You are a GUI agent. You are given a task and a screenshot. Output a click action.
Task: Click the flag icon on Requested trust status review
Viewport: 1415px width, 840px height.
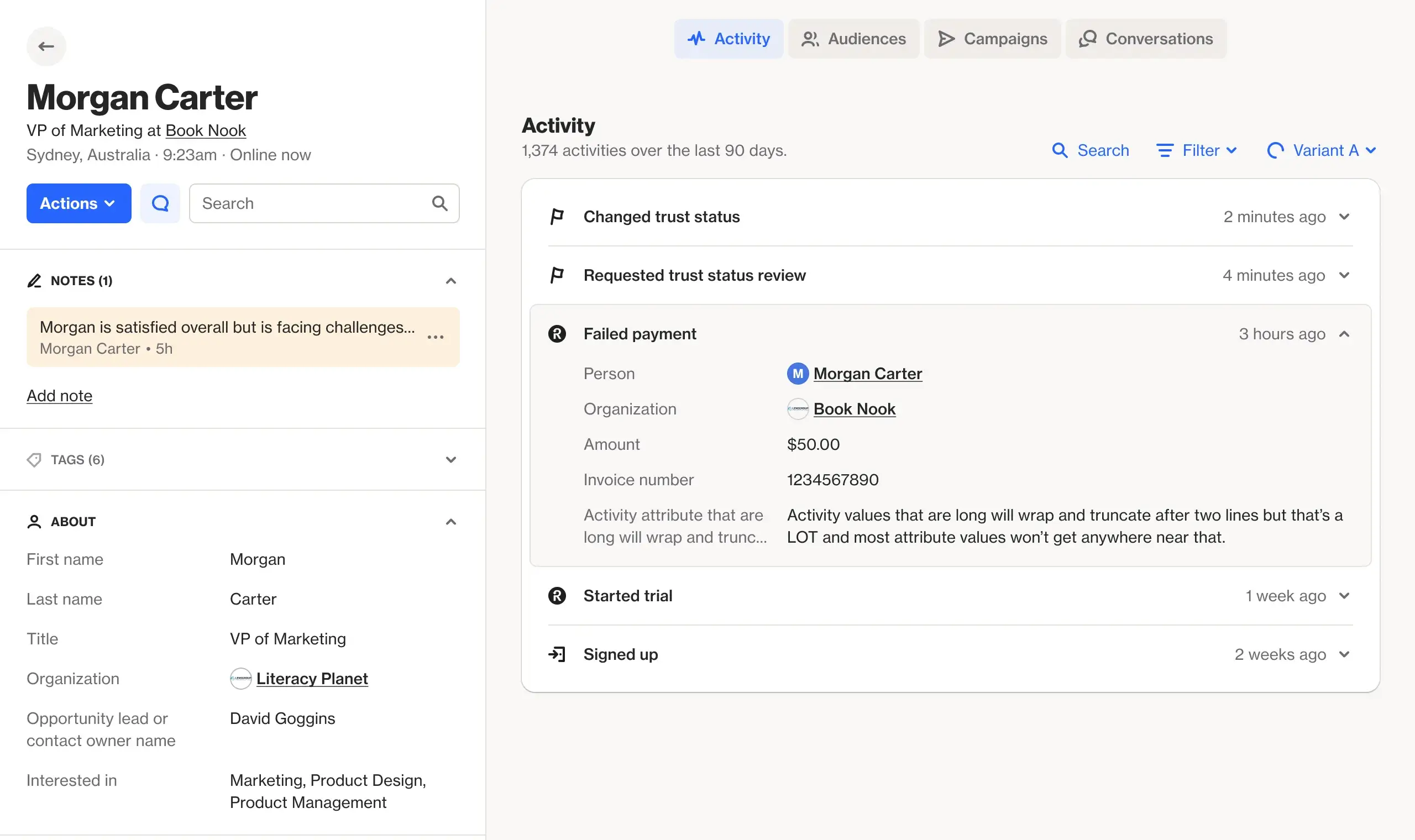[557, 275]
